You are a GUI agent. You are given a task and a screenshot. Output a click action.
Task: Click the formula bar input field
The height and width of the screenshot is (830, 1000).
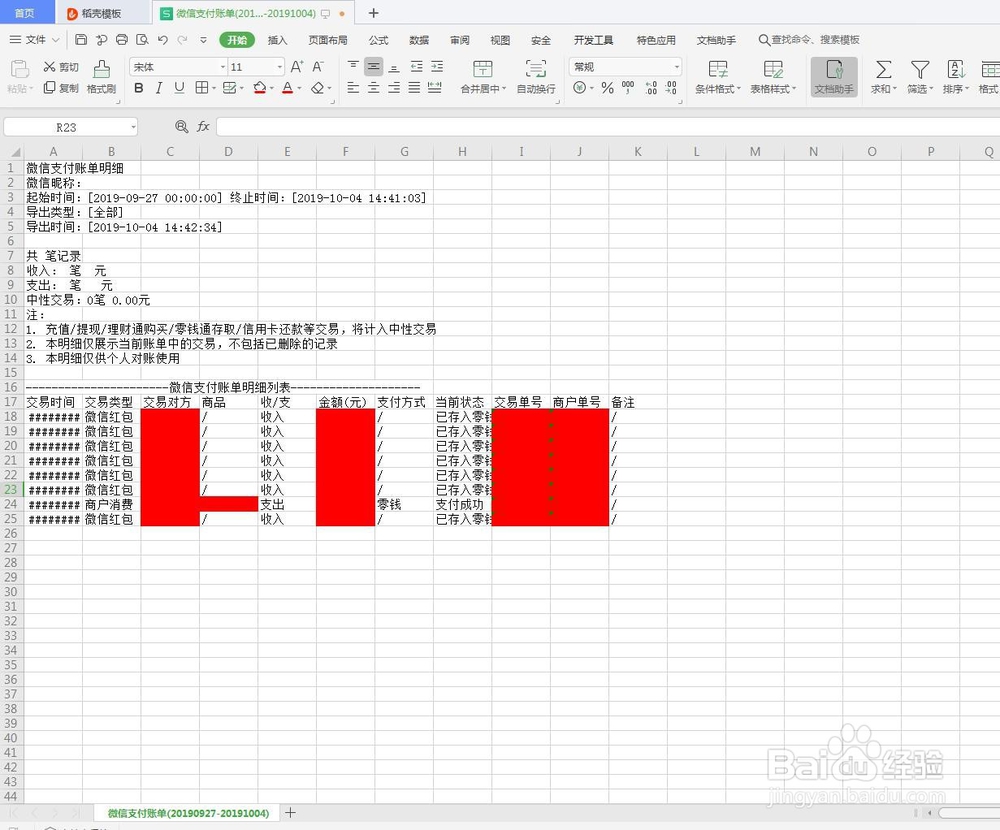(x=607, y=126)
